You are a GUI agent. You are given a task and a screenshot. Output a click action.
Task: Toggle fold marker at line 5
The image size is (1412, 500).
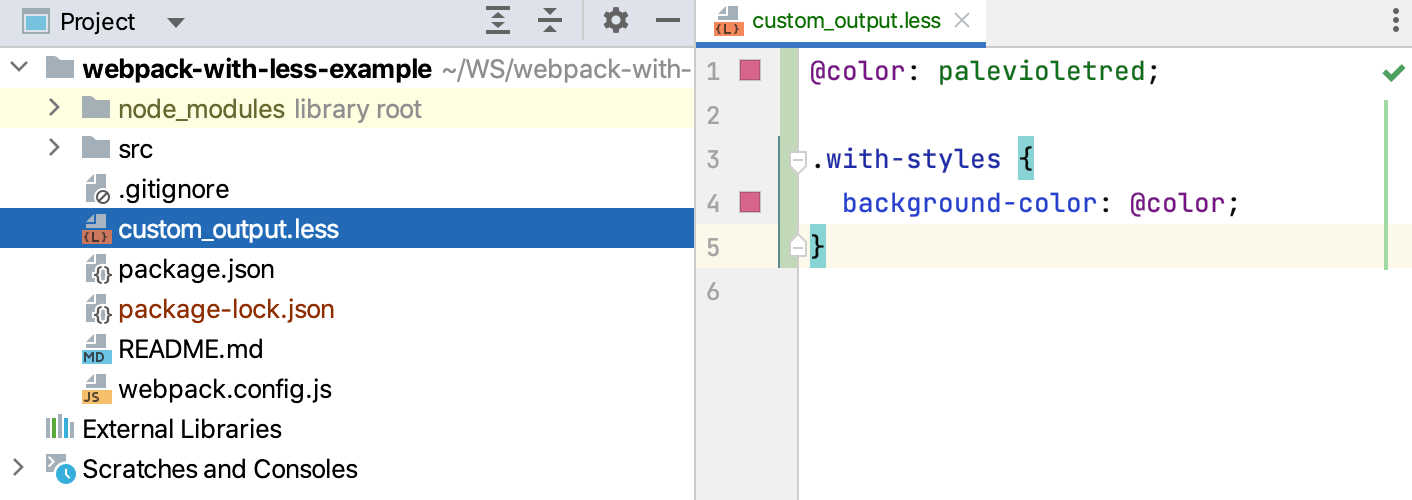(x=798, y=247)
